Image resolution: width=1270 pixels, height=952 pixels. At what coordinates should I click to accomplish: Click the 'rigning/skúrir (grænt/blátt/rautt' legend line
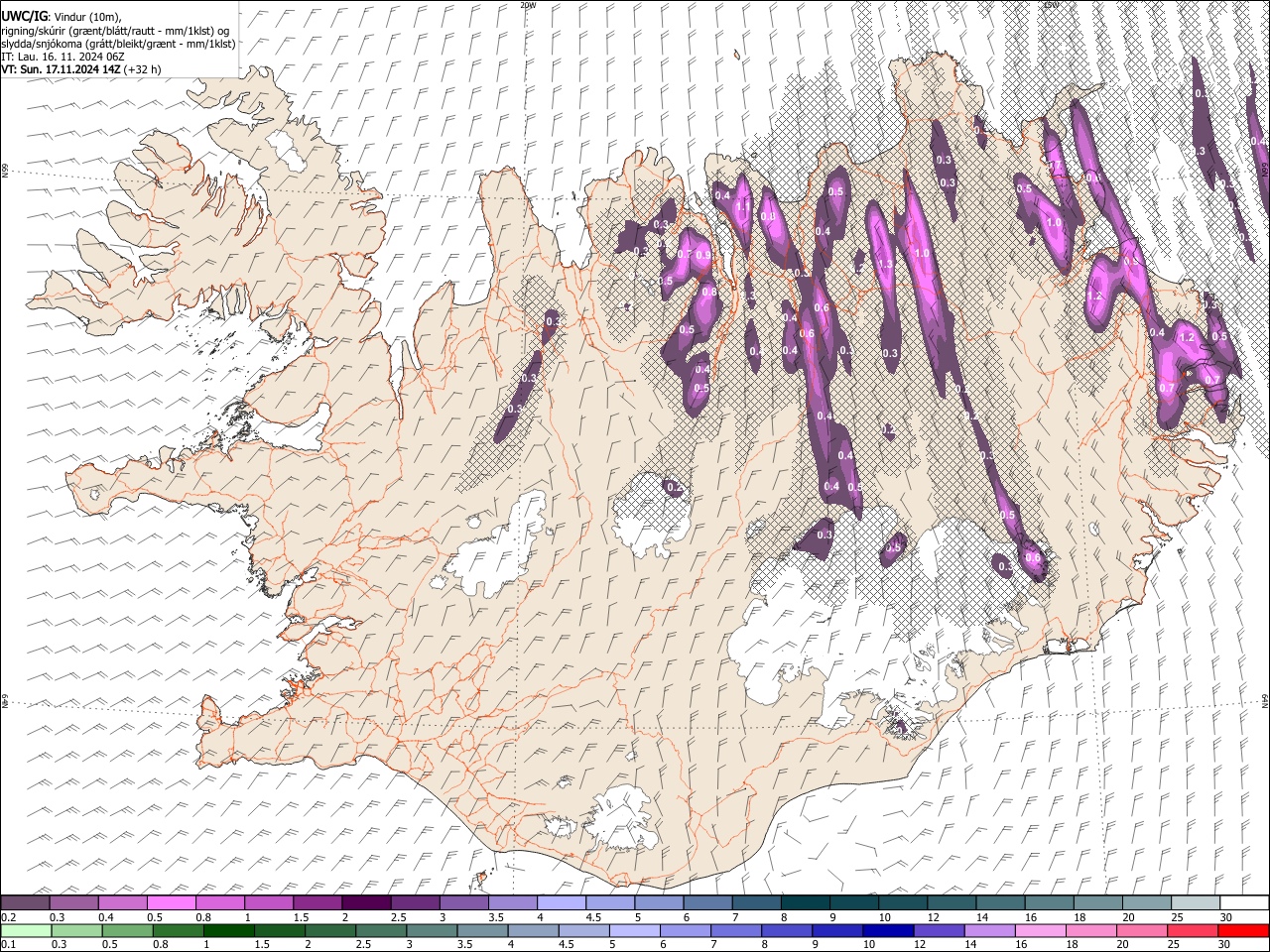click(115, 30)
